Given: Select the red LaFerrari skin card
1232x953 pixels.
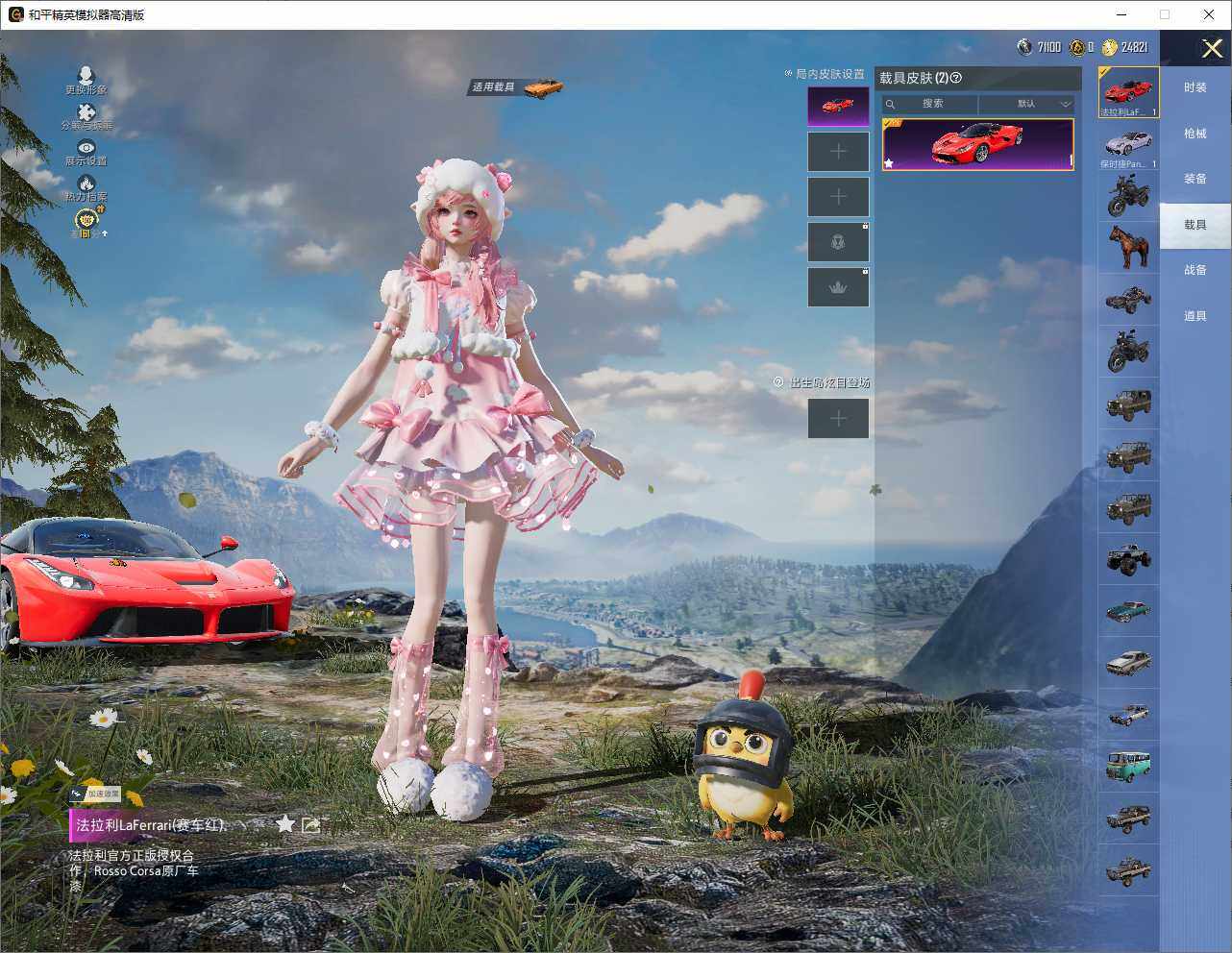Looking at the screenshot, I should pyautogui.click(x=977, y=145).
